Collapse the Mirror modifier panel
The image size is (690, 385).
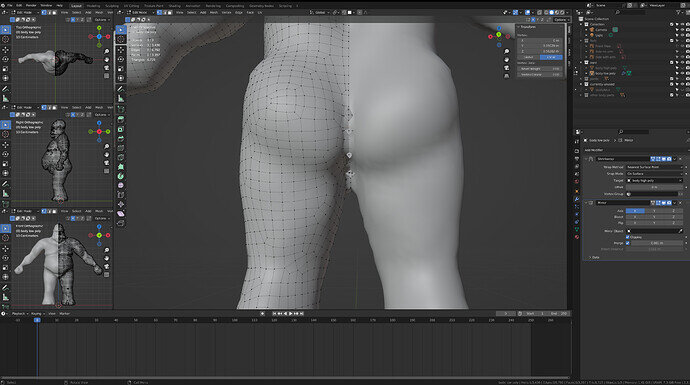586,203
